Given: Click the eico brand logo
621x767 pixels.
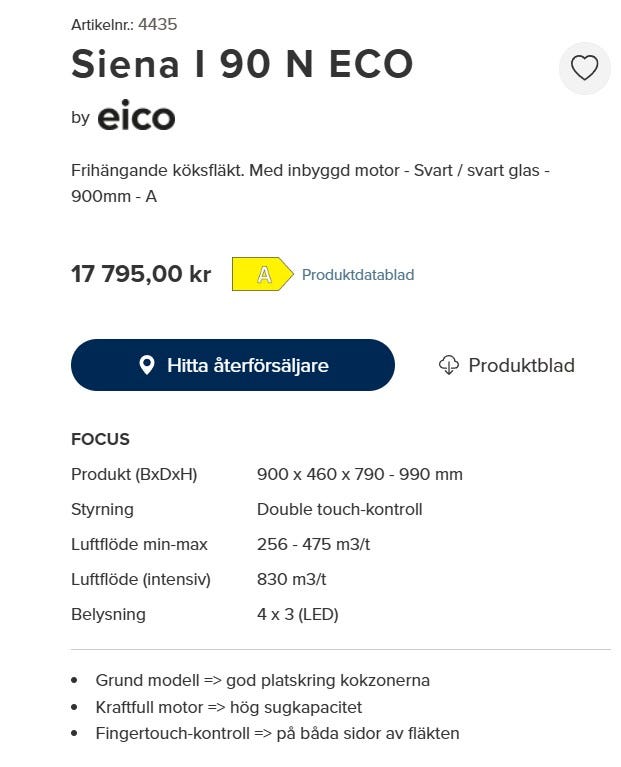Looking at the screenshot, I should click(136, 117).
